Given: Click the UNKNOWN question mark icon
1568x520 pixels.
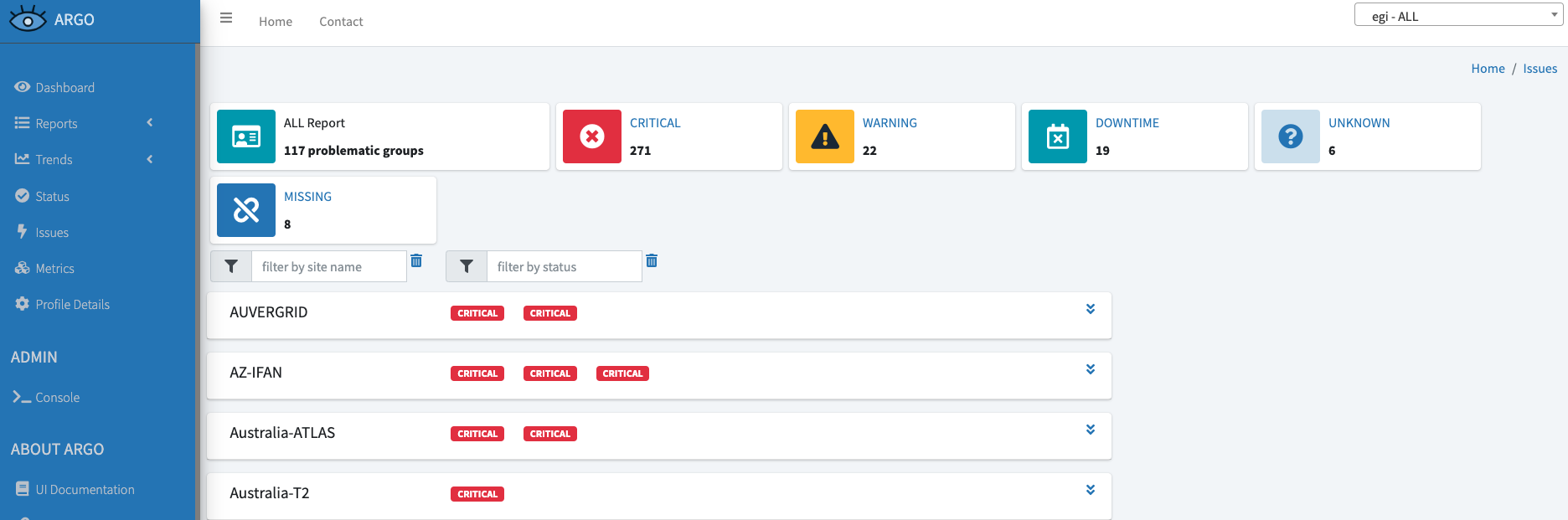Looking at the screenshot, I should click(1290, 136).
